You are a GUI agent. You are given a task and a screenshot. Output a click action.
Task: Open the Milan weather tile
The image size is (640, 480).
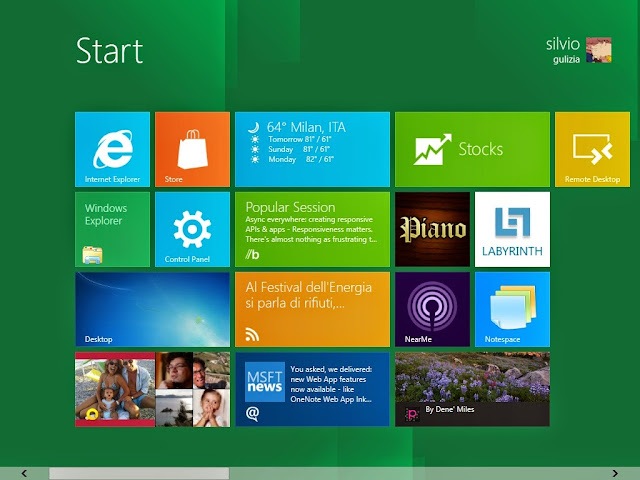coord(312,149)
